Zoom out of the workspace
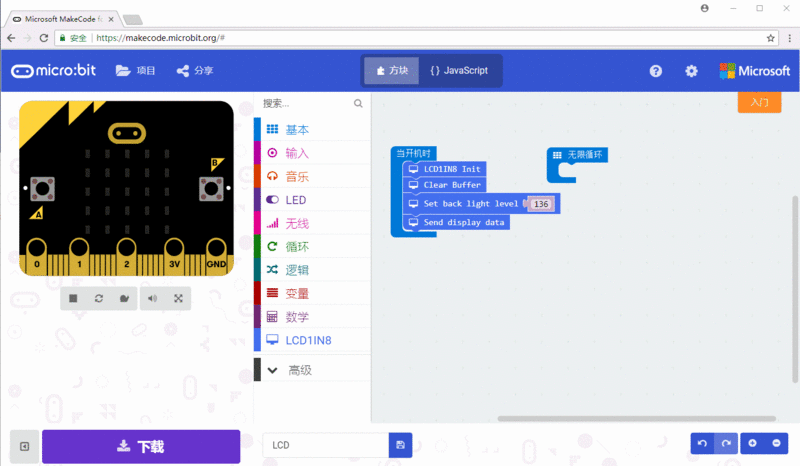This screenshot has height=466, width=800. click(776, 443)
